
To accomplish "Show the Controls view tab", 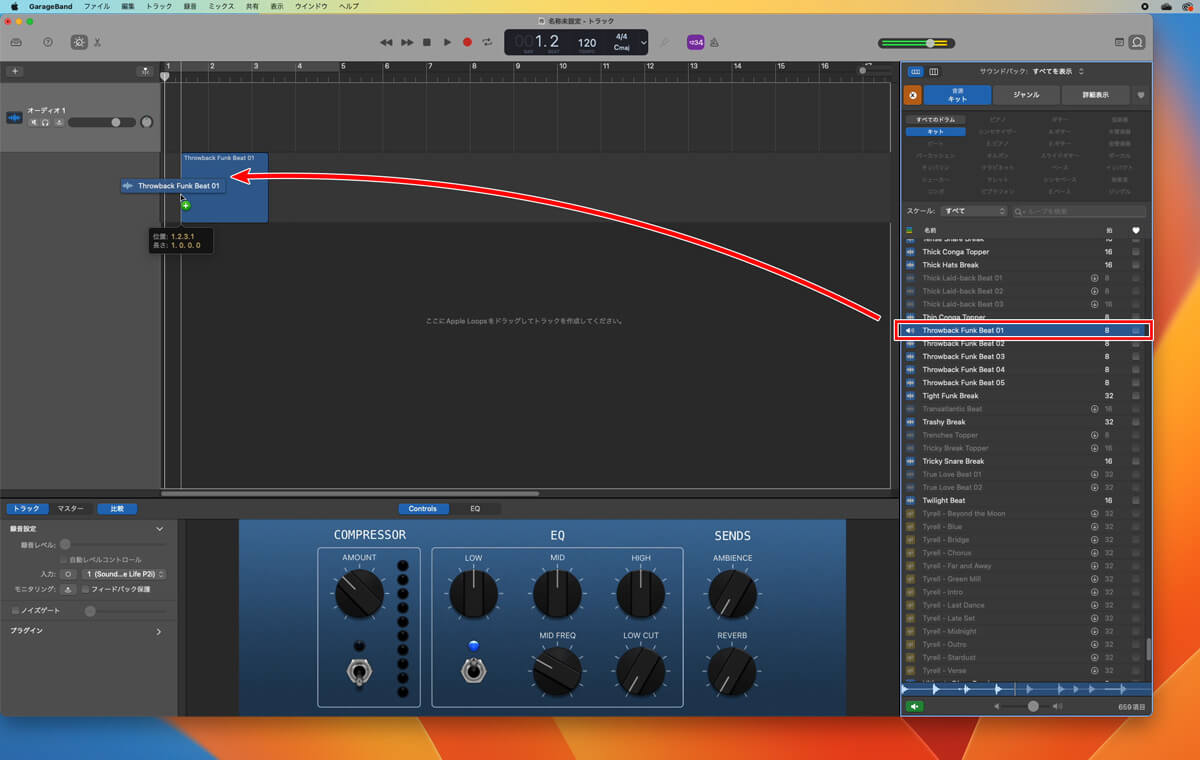I will pyautogui.click(x=423, y=508).
